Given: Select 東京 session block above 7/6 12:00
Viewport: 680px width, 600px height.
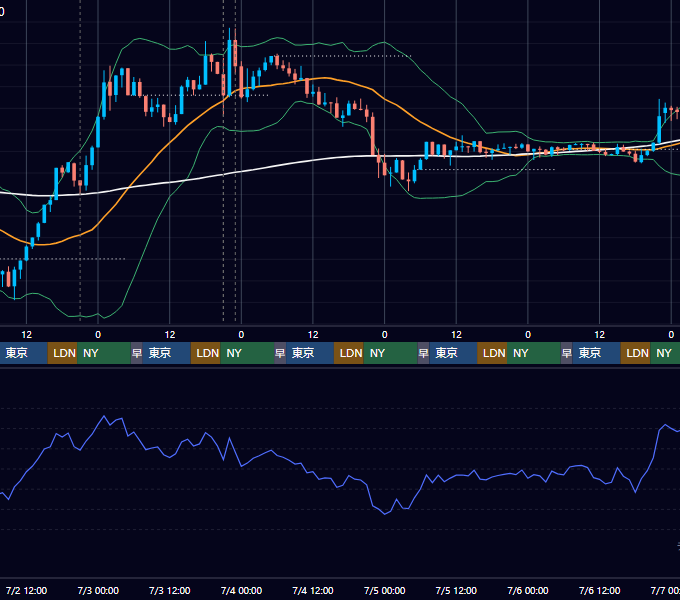Looking at the screenshot, I should pyautogui.click(x=597, y=353).
